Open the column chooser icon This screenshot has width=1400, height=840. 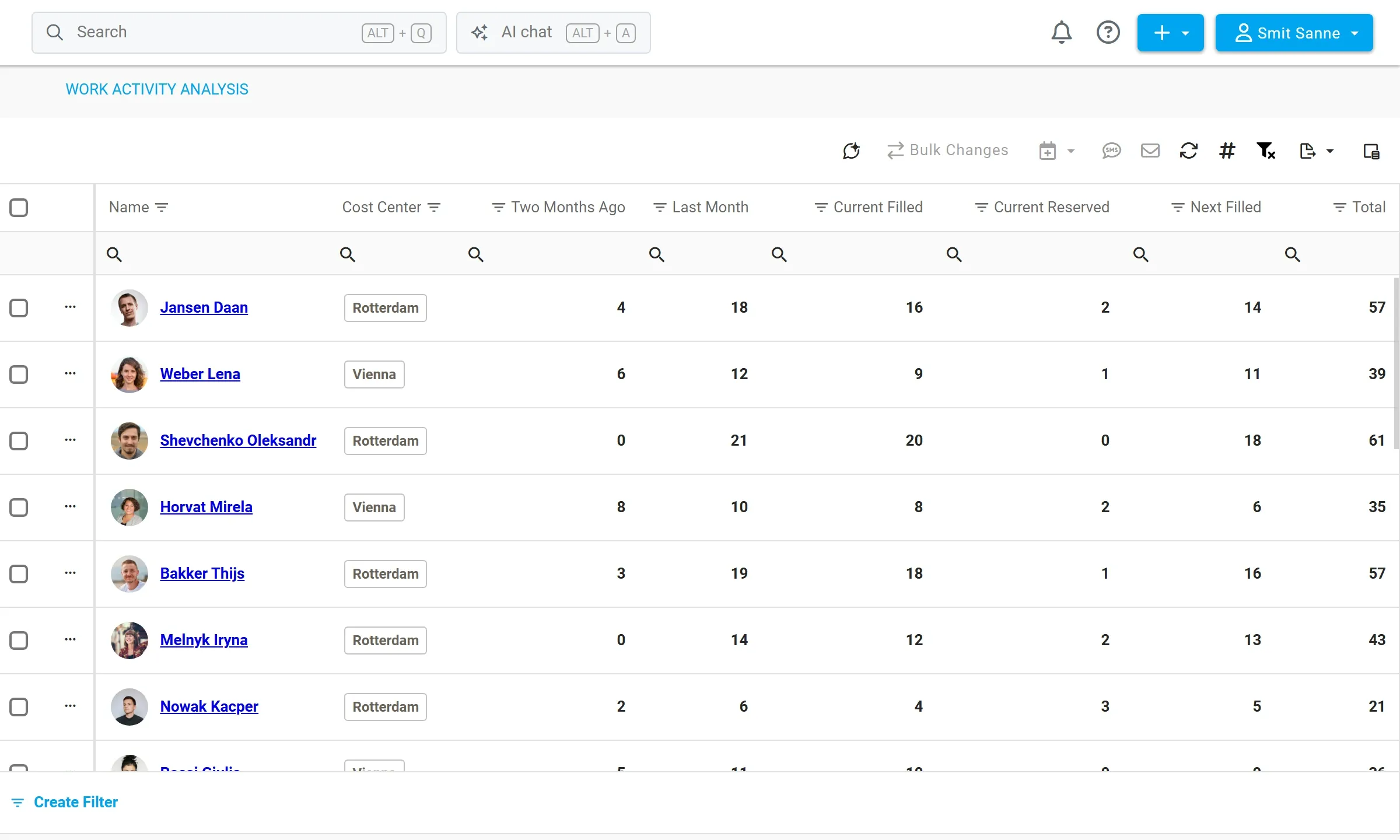point(1371,151)
